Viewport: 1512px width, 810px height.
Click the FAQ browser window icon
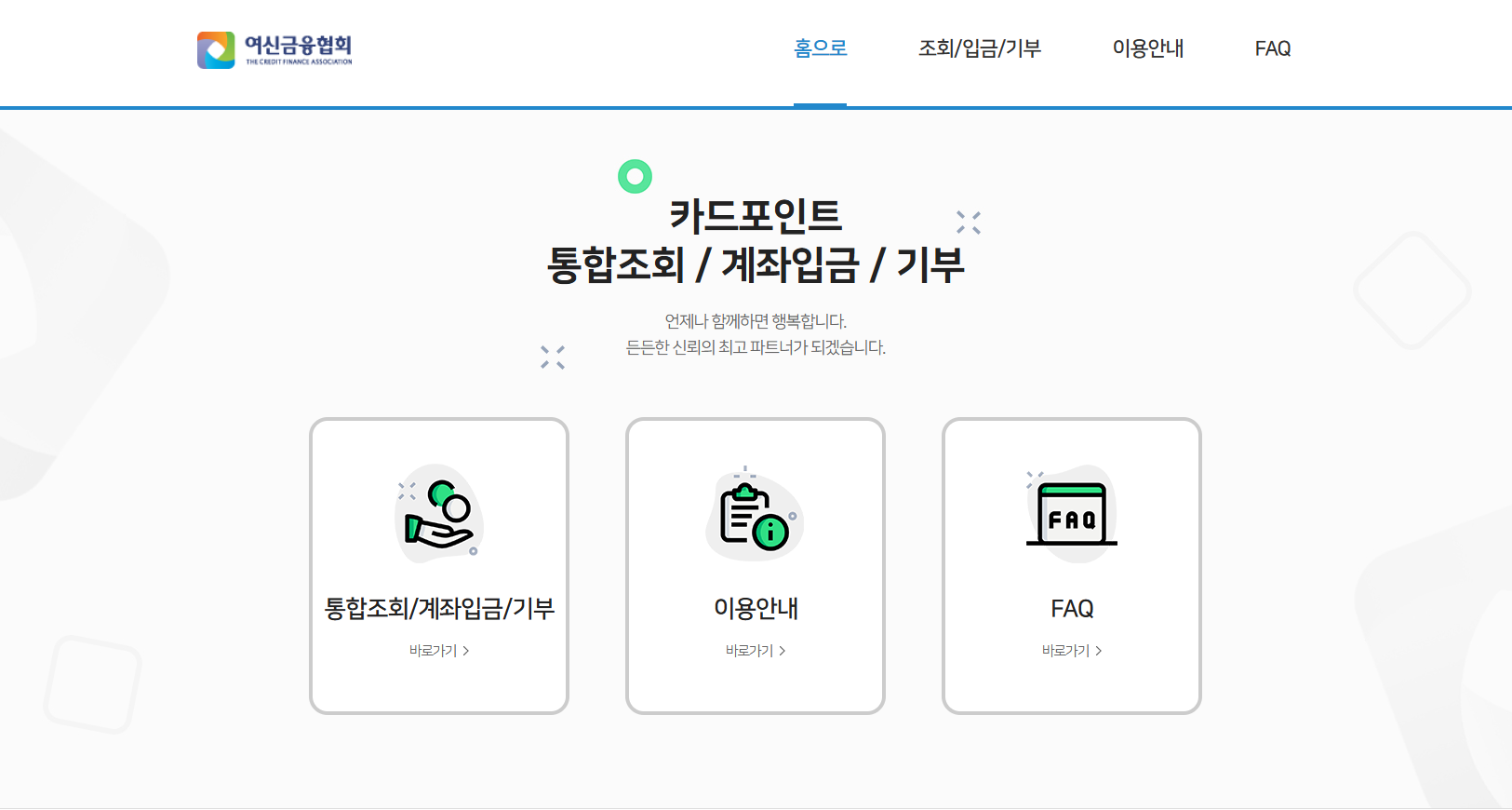tap(1072, 514)
